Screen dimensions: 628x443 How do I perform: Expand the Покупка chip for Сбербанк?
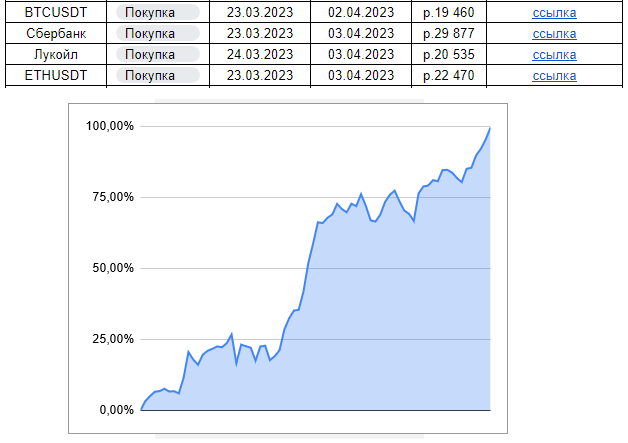click(x=157, y=33)
